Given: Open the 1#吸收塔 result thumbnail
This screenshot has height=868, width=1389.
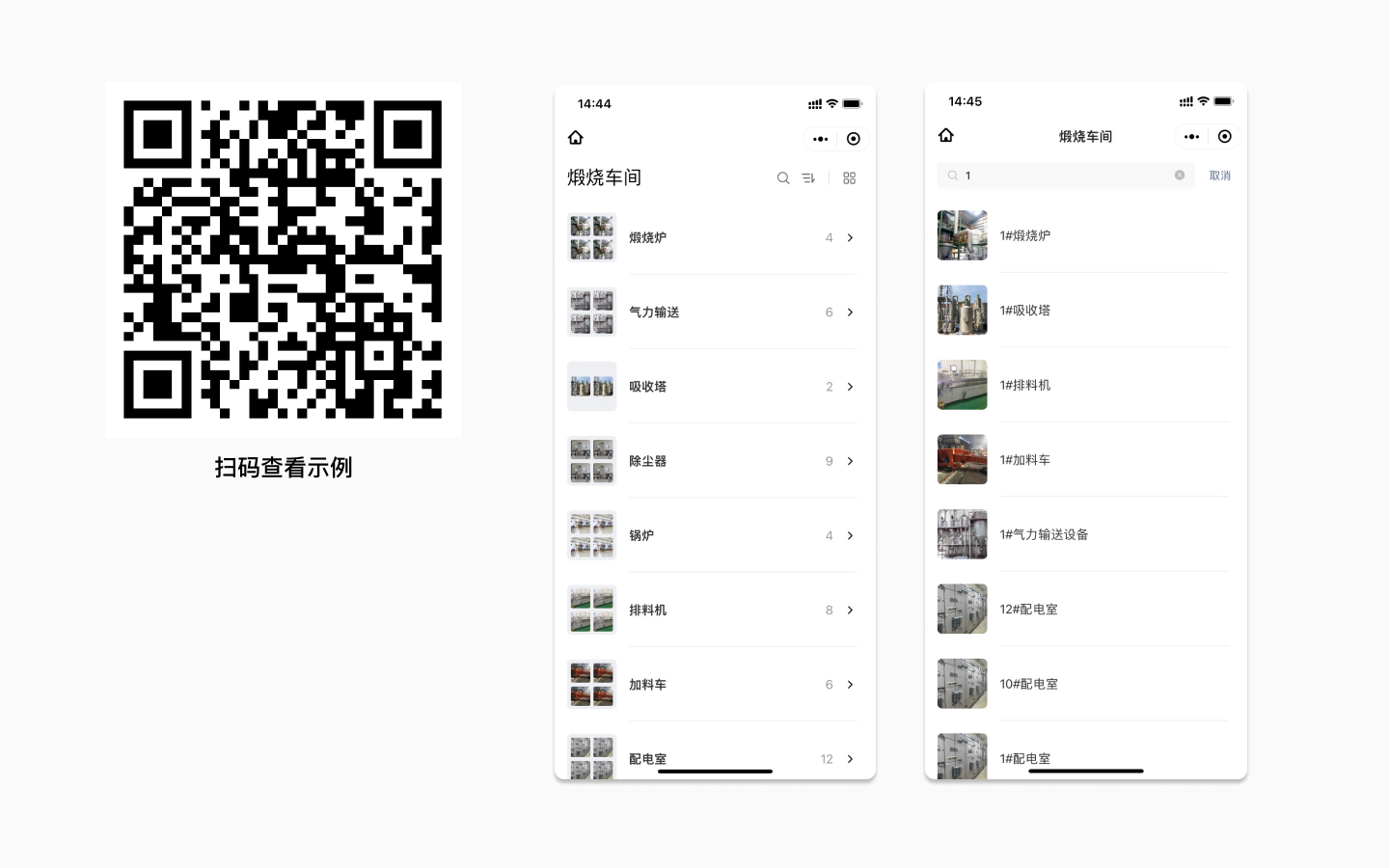Looking at the screenshot, I should pos(963,310).
